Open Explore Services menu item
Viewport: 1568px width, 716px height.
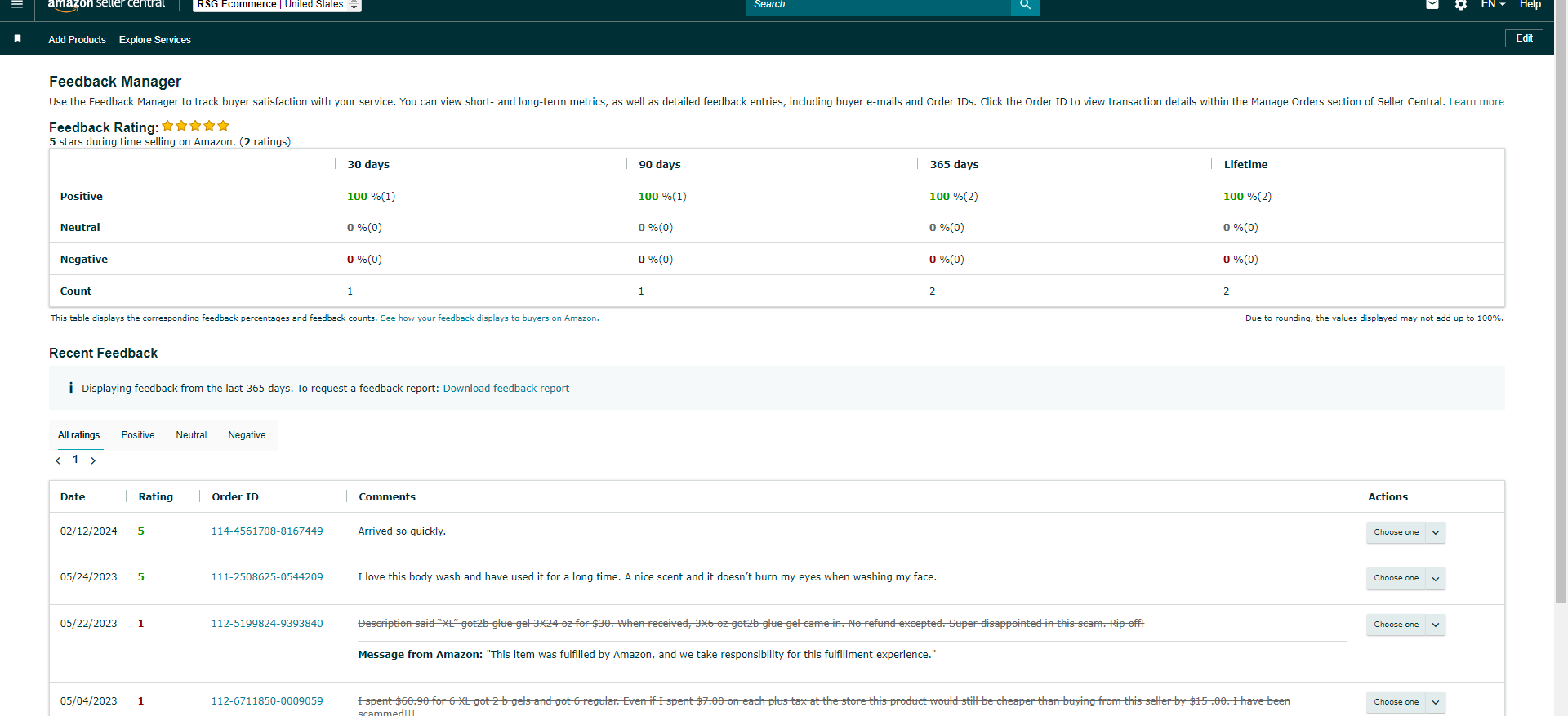154,39
